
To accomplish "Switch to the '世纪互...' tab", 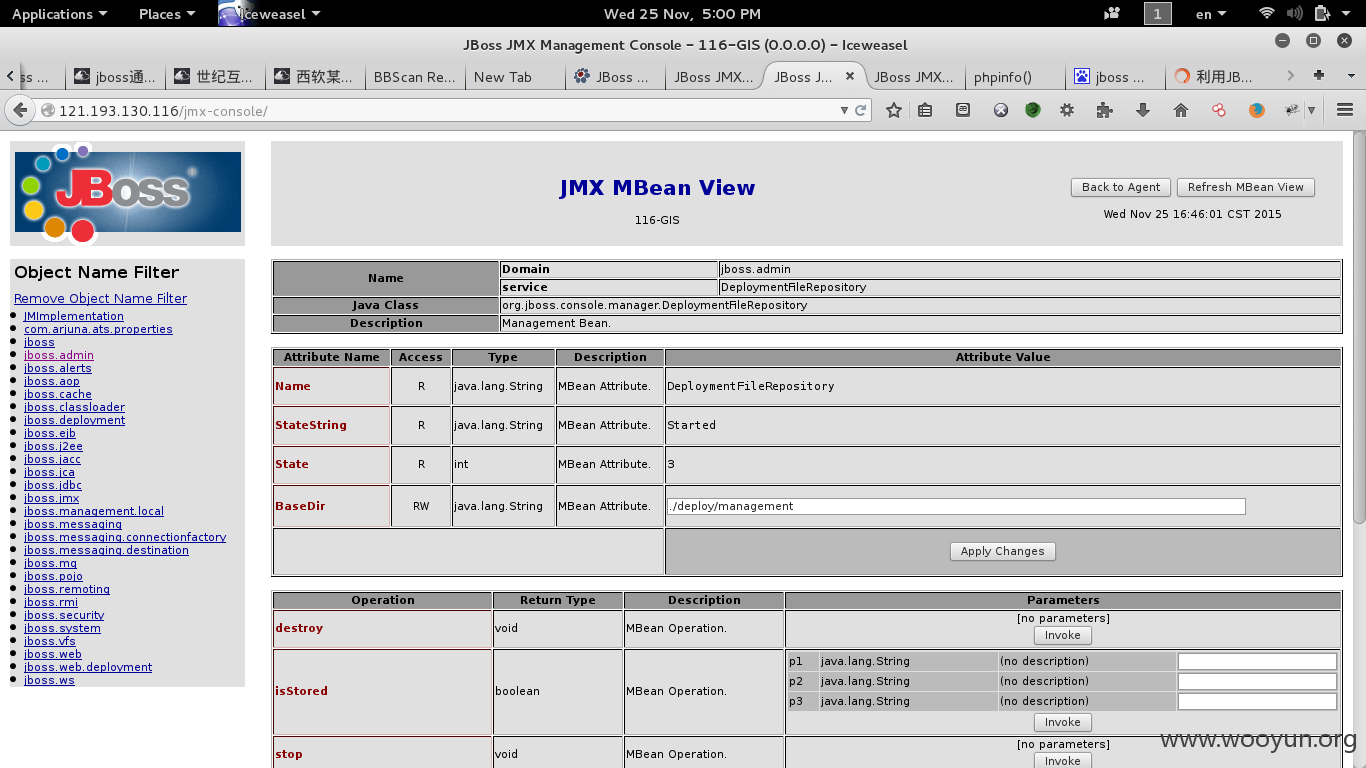I will click(x=214, y=76).
